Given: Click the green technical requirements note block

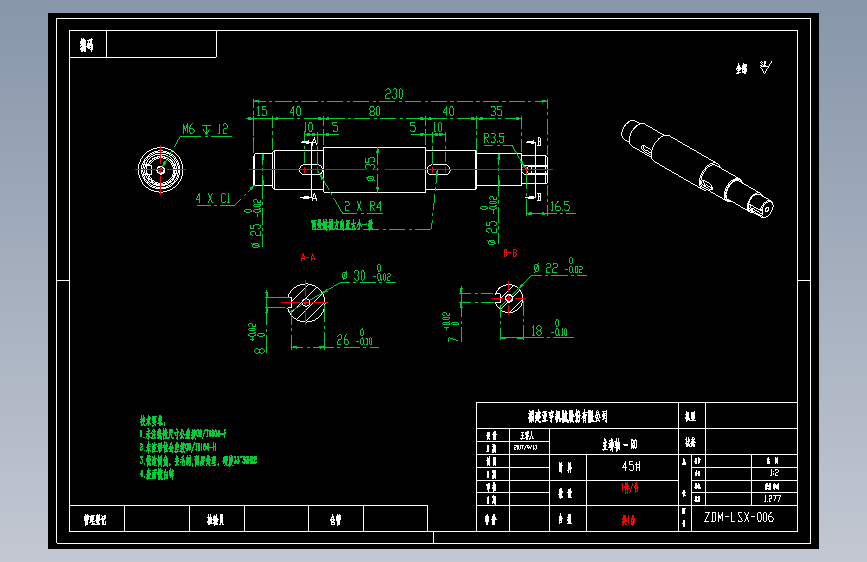Looking at the screenshot, I should [x=198, y=447].
